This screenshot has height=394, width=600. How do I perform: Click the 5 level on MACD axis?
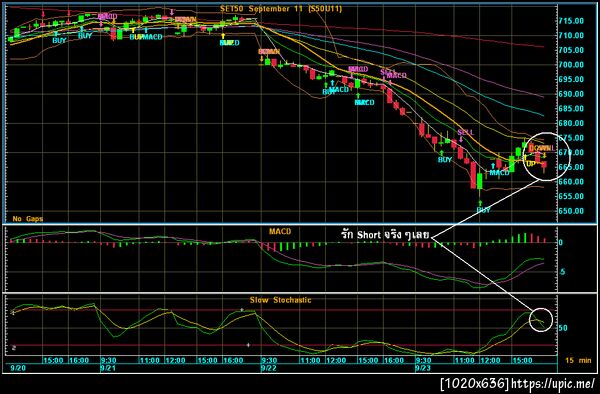pyautogui.click(x=563, y=272)
